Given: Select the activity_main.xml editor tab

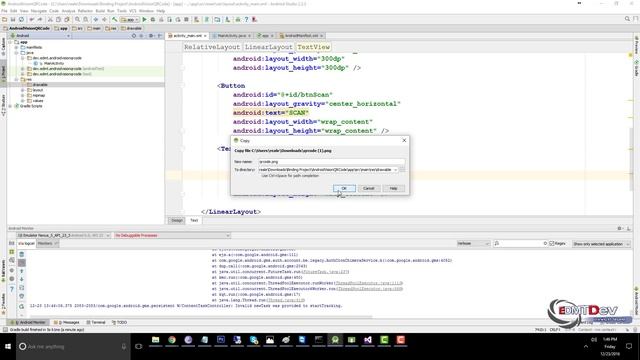Looking at the screenshot, I should [187, 36].
